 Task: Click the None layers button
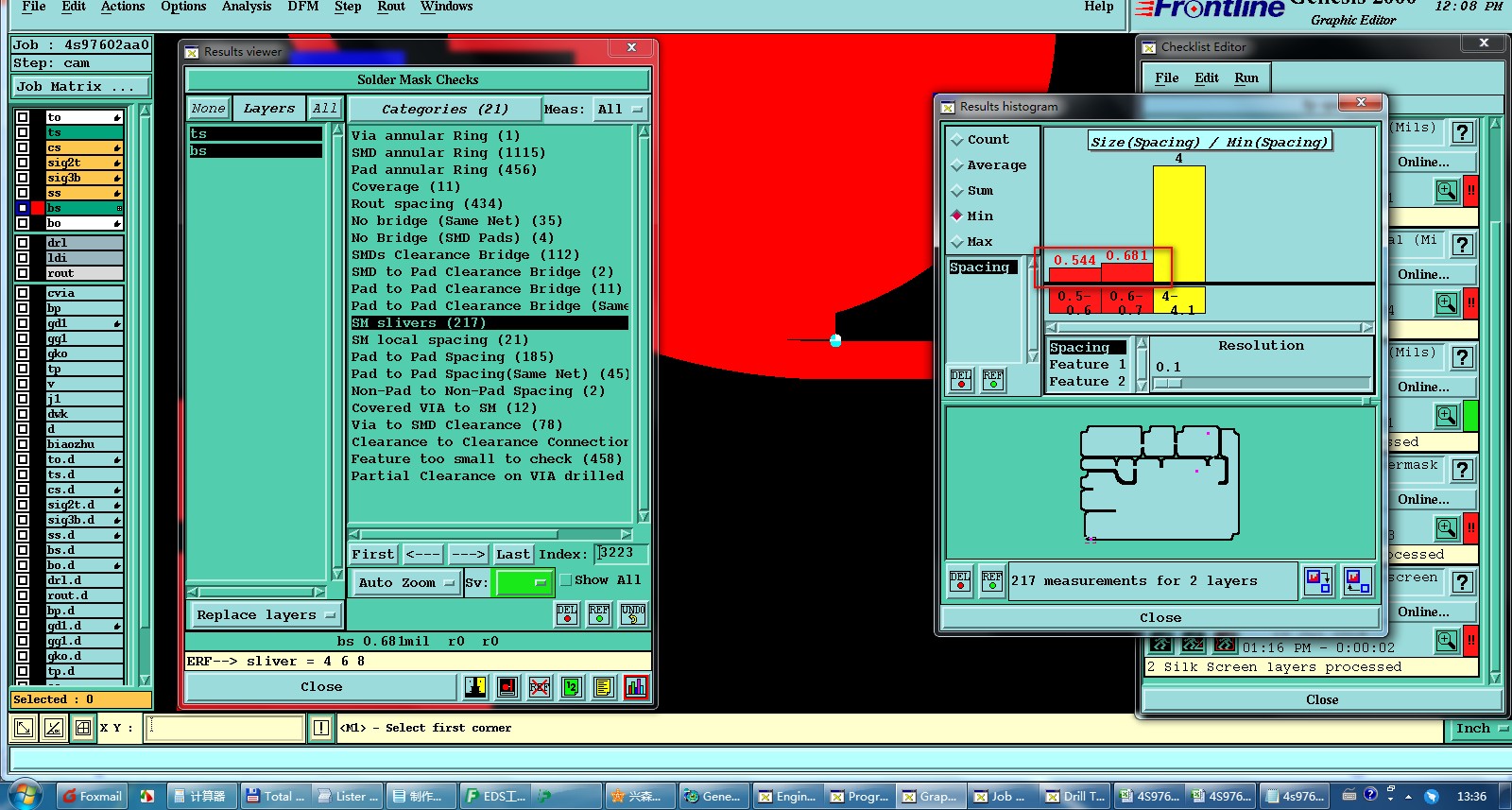tap(208, 108)
